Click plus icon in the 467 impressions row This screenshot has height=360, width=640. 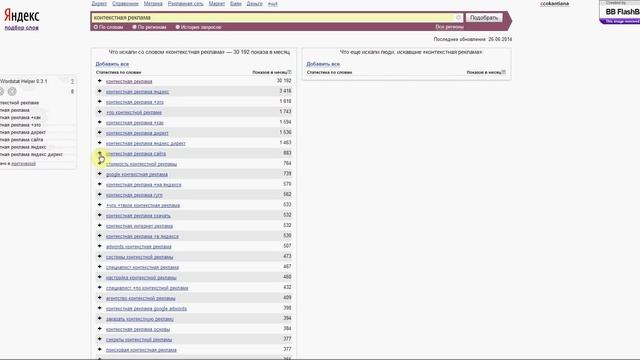click(x=100, y=267)
